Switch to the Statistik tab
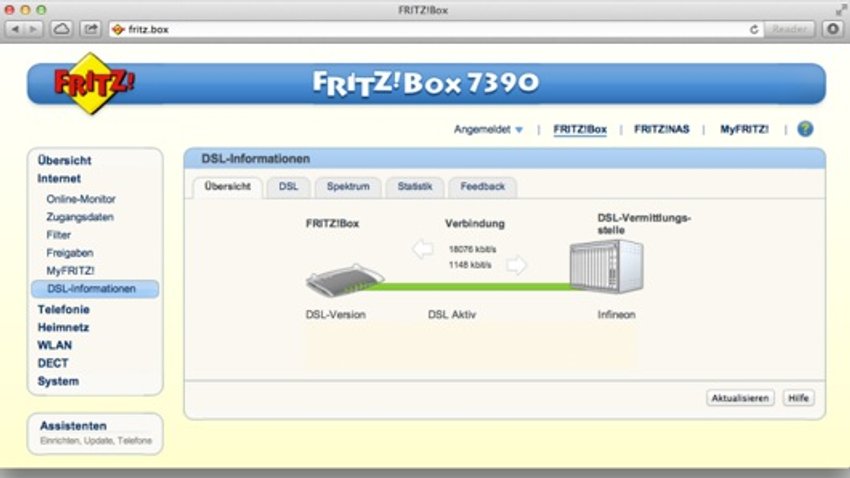The image size is (850, 478). tap(415, 187)
